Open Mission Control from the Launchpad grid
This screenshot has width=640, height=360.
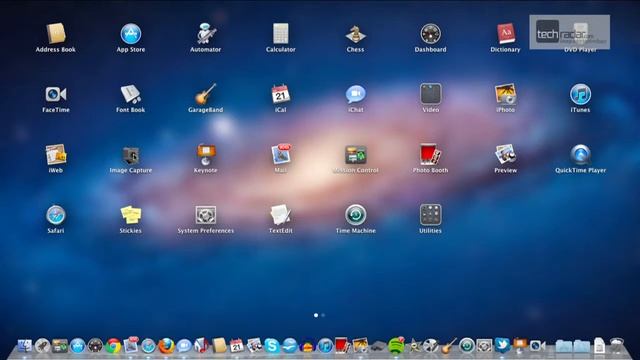coord(356,155)
